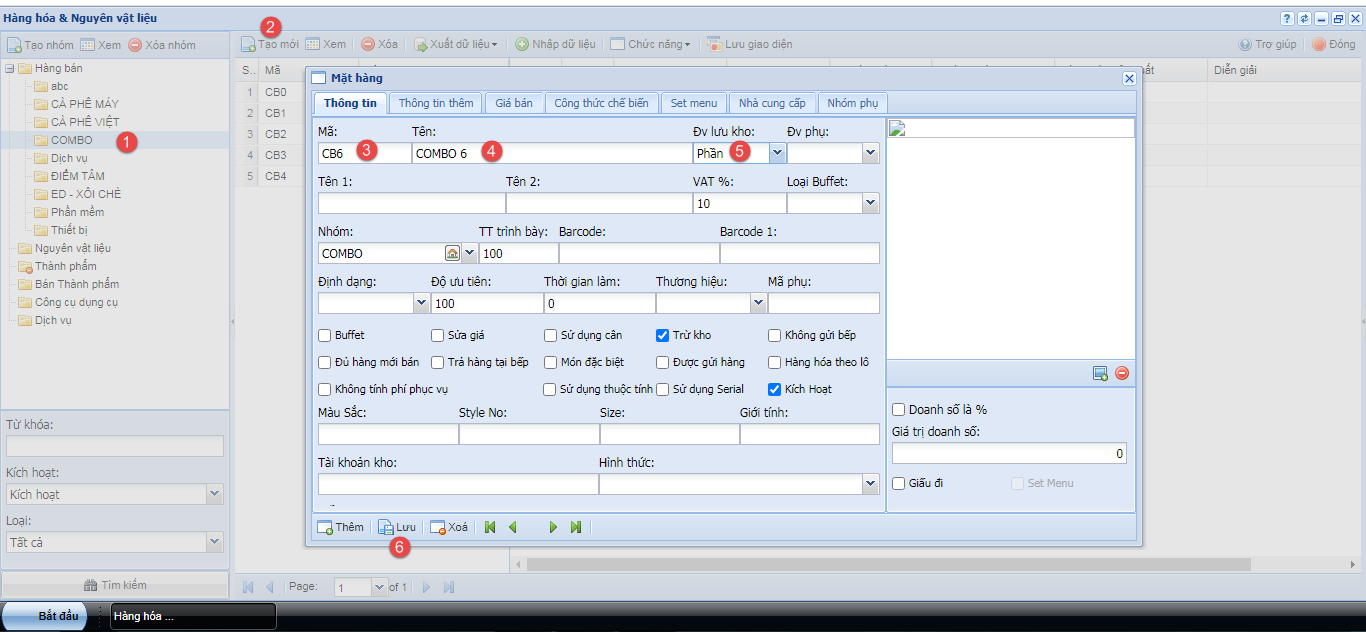Toggle the Món đặc biệt checkbox
Viewport: 1366px width, 632px height.
pos(550,362)
